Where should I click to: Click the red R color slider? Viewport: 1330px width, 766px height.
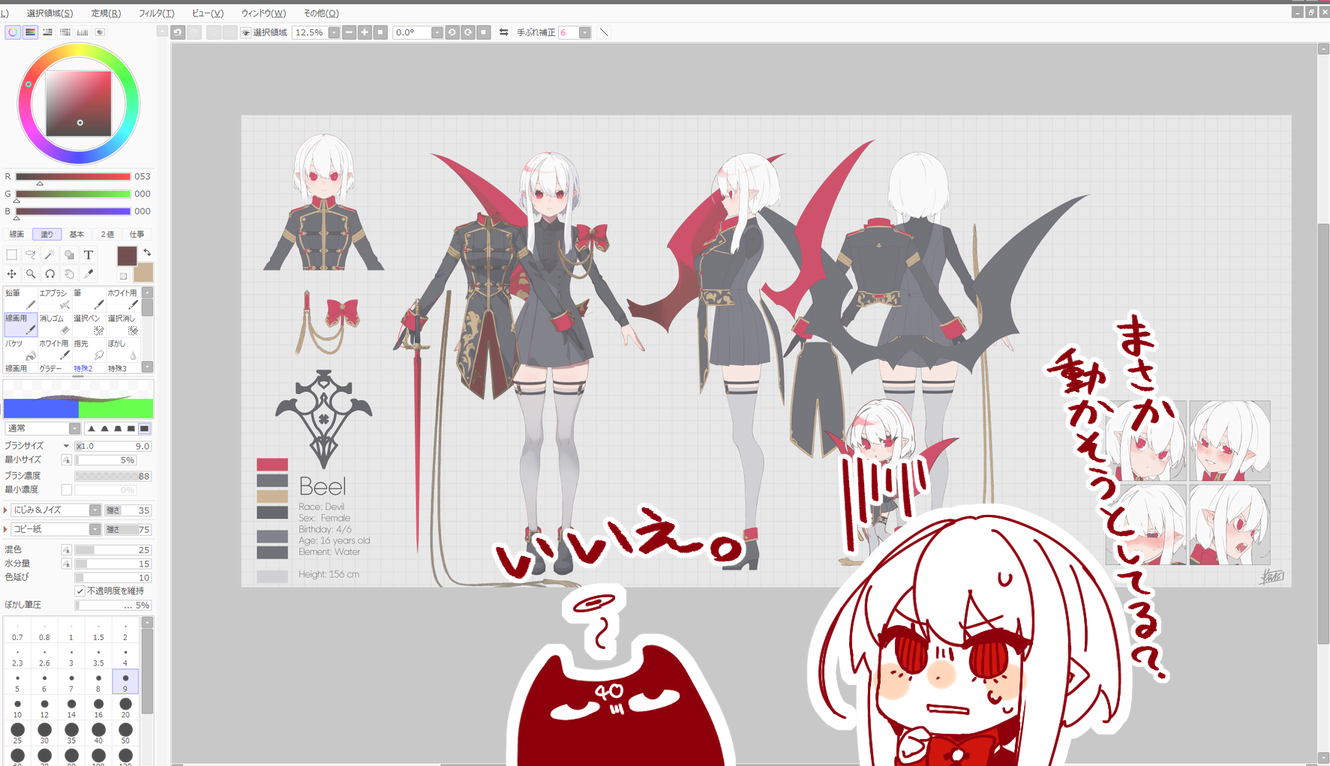(72, 177)
